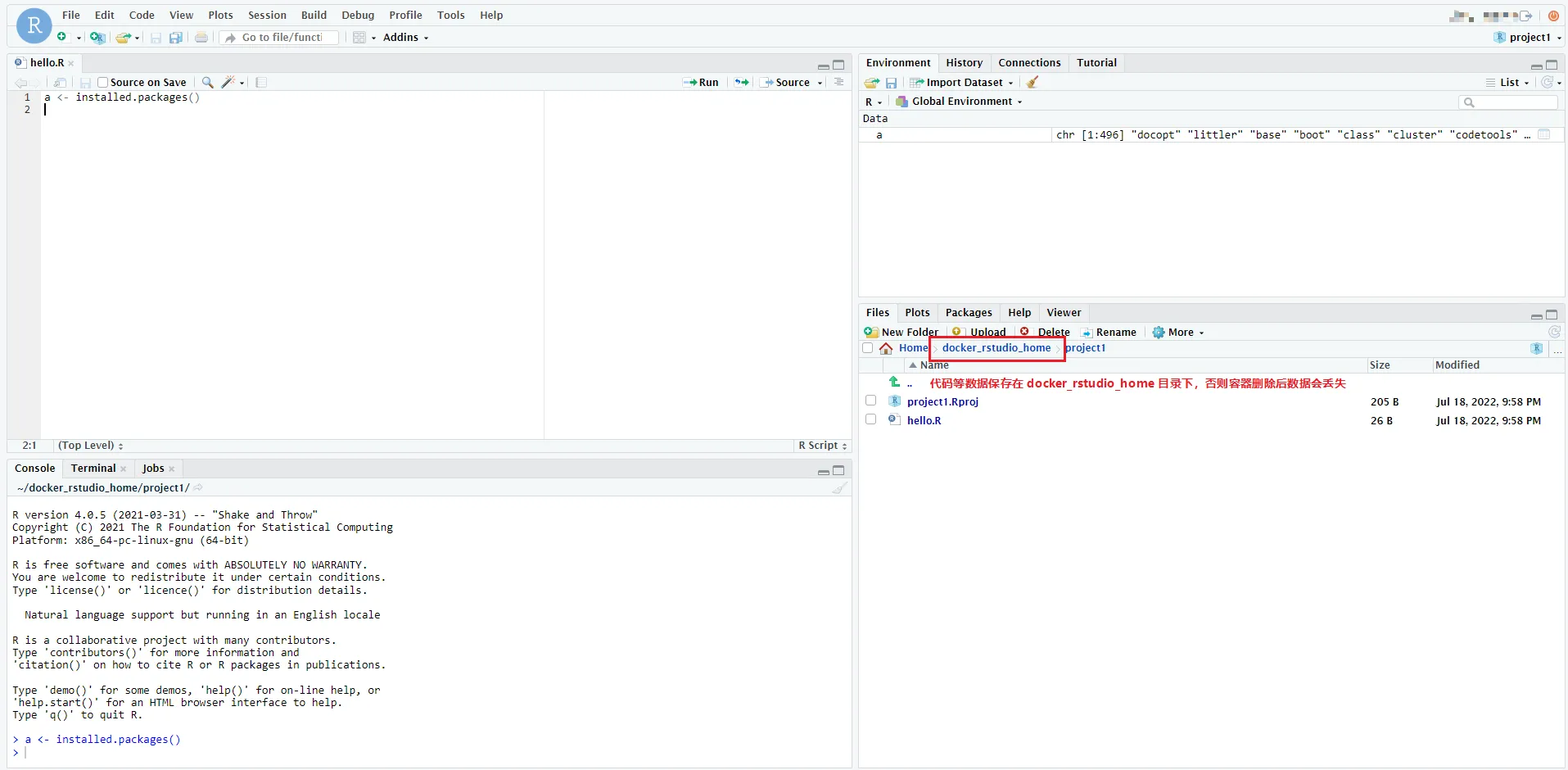Open the List view dropdown in Environment
The height and width of the screenshot is (770, 1568).
(1507, 82)
